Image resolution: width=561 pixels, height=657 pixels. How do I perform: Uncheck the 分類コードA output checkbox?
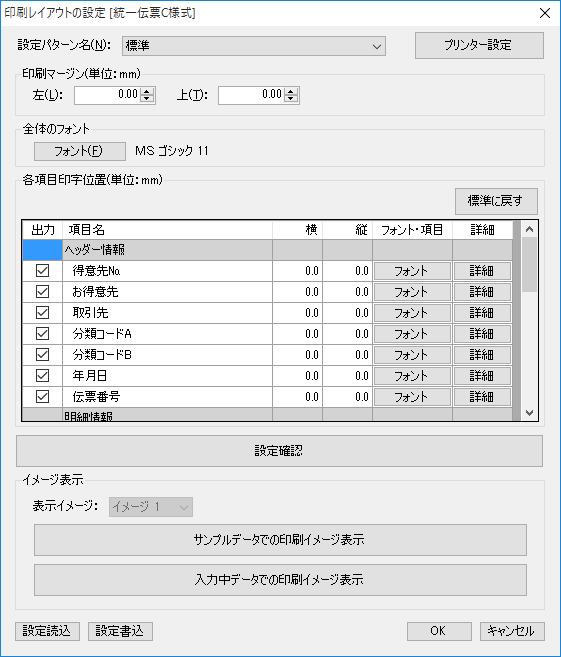[x=42, y=334]
